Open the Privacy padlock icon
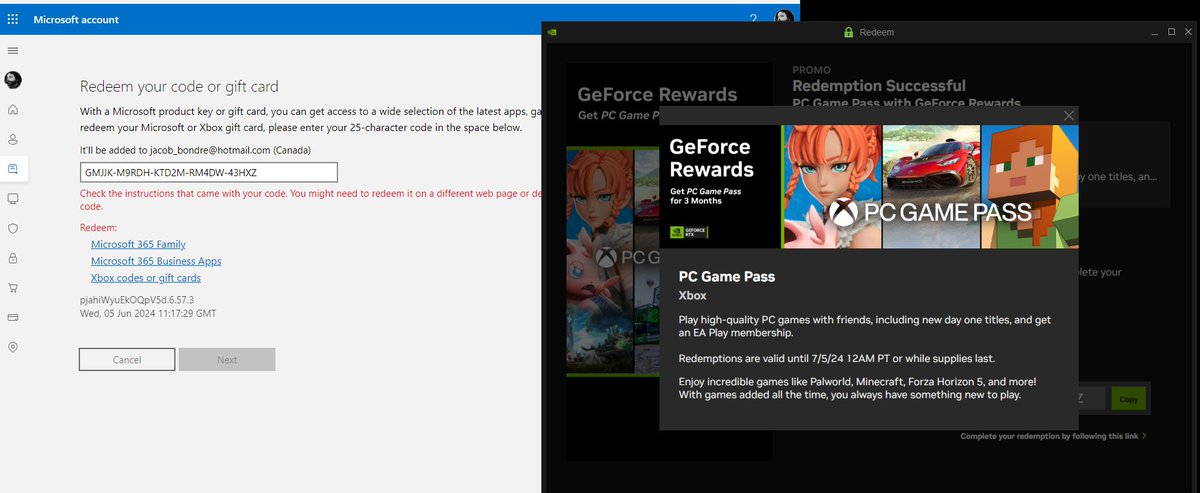The image size is (1200, 493). click(13, 258)
